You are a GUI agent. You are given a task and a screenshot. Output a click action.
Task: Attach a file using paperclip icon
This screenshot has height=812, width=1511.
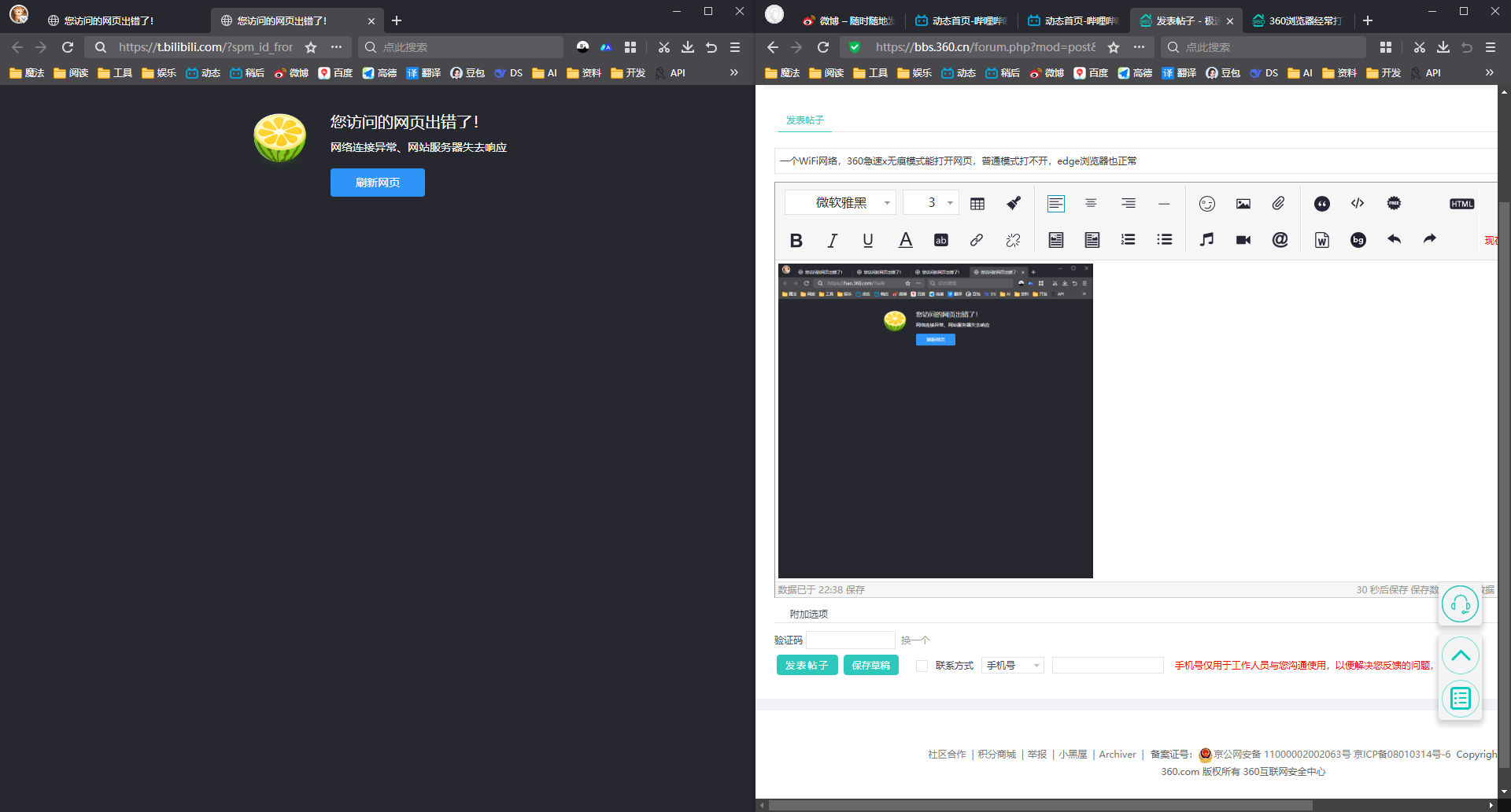pyautogui.click(x=1279, y=204)
